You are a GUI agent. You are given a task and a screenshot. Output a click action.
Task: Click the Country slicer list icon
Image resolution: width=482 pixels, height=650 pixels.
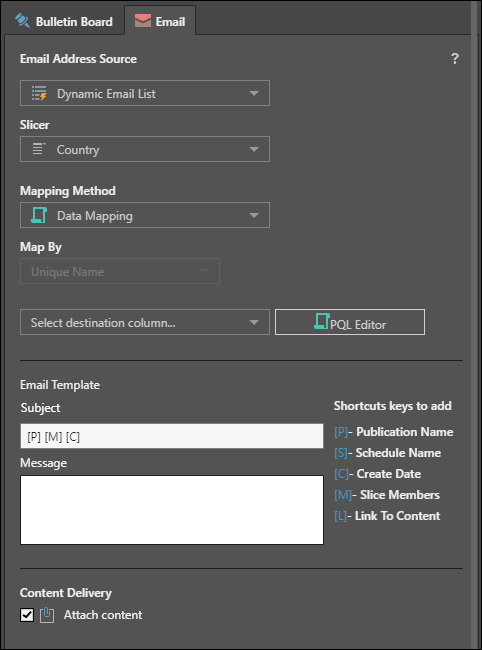point(39,149)
